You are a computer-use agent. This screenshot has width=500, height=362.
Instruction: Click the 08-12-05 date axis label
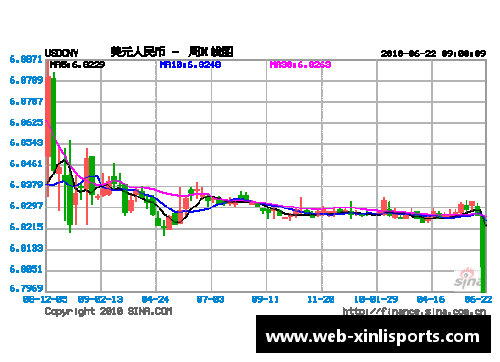[x=45, y=299]
